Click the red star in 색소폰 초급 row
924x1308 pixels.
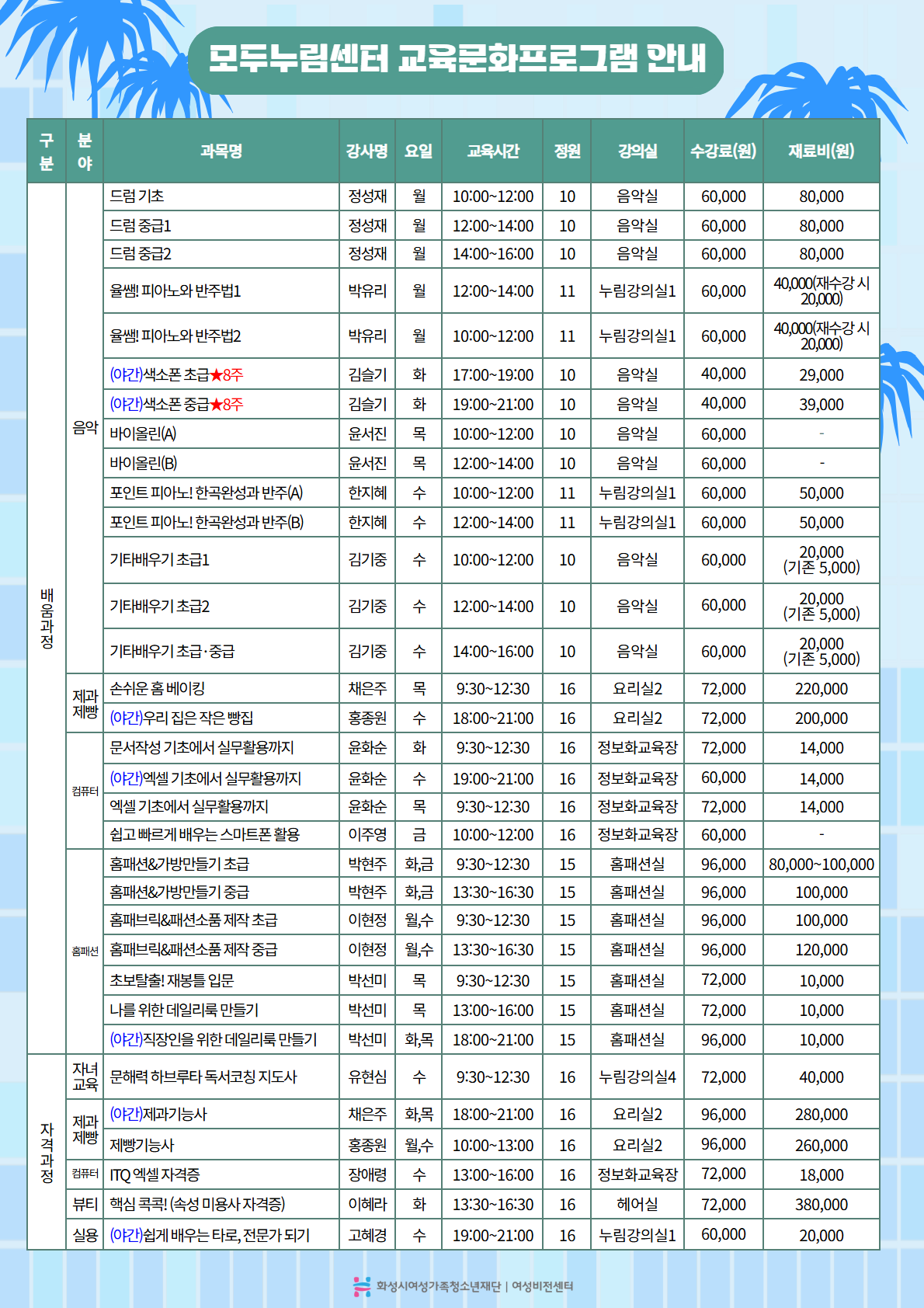click(x=216, y=375)
